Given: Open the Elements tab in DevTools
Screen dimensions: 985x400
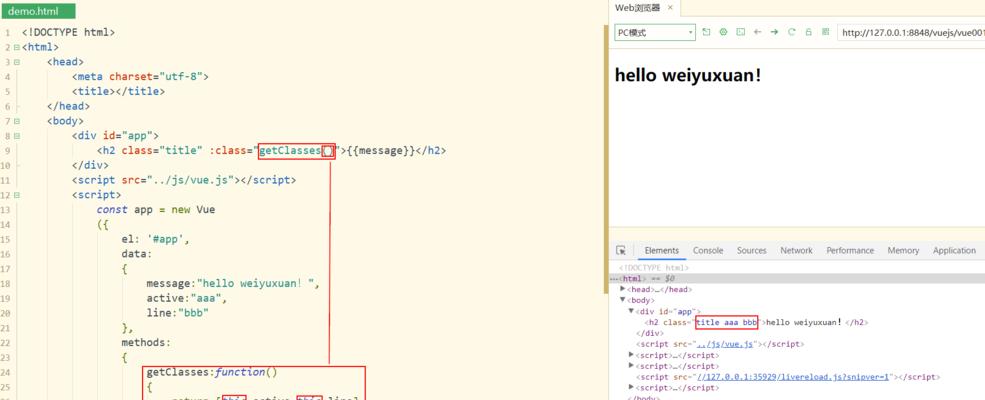Looking at the screenshot, I should point(661,250).
